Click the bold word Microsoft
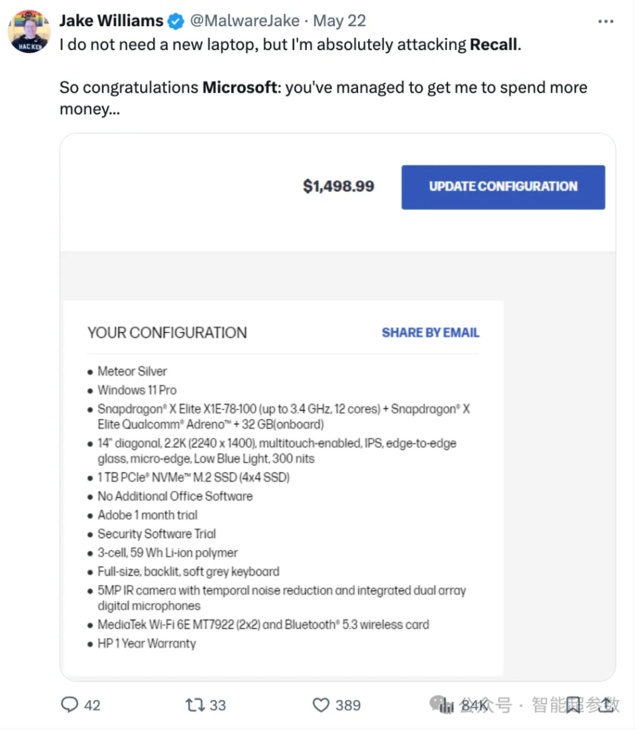The width and height of the screenshot is (640, 730). (239, 87)
